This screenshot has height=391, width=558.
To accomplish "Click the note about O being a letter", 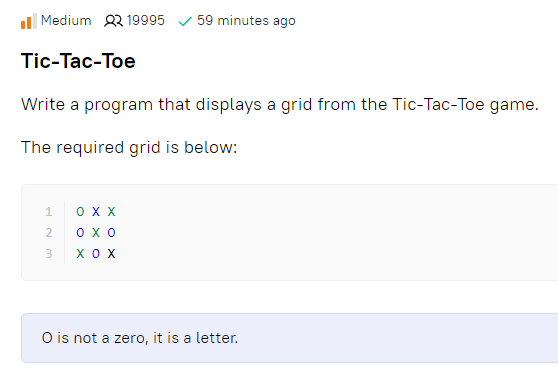I will pos(140,338).
